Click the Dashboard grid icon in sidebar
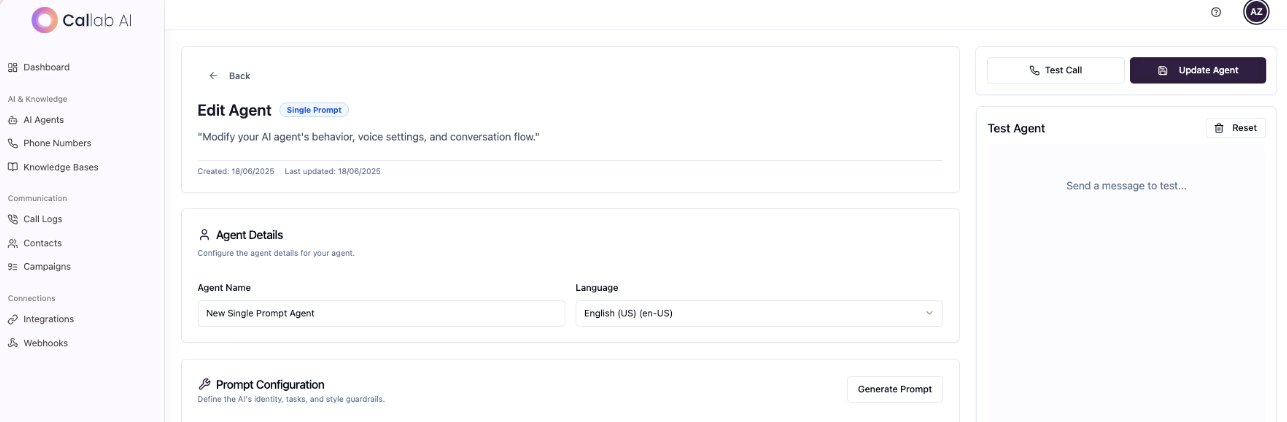This screenshot has height=422, width=1287. (13, 67)
